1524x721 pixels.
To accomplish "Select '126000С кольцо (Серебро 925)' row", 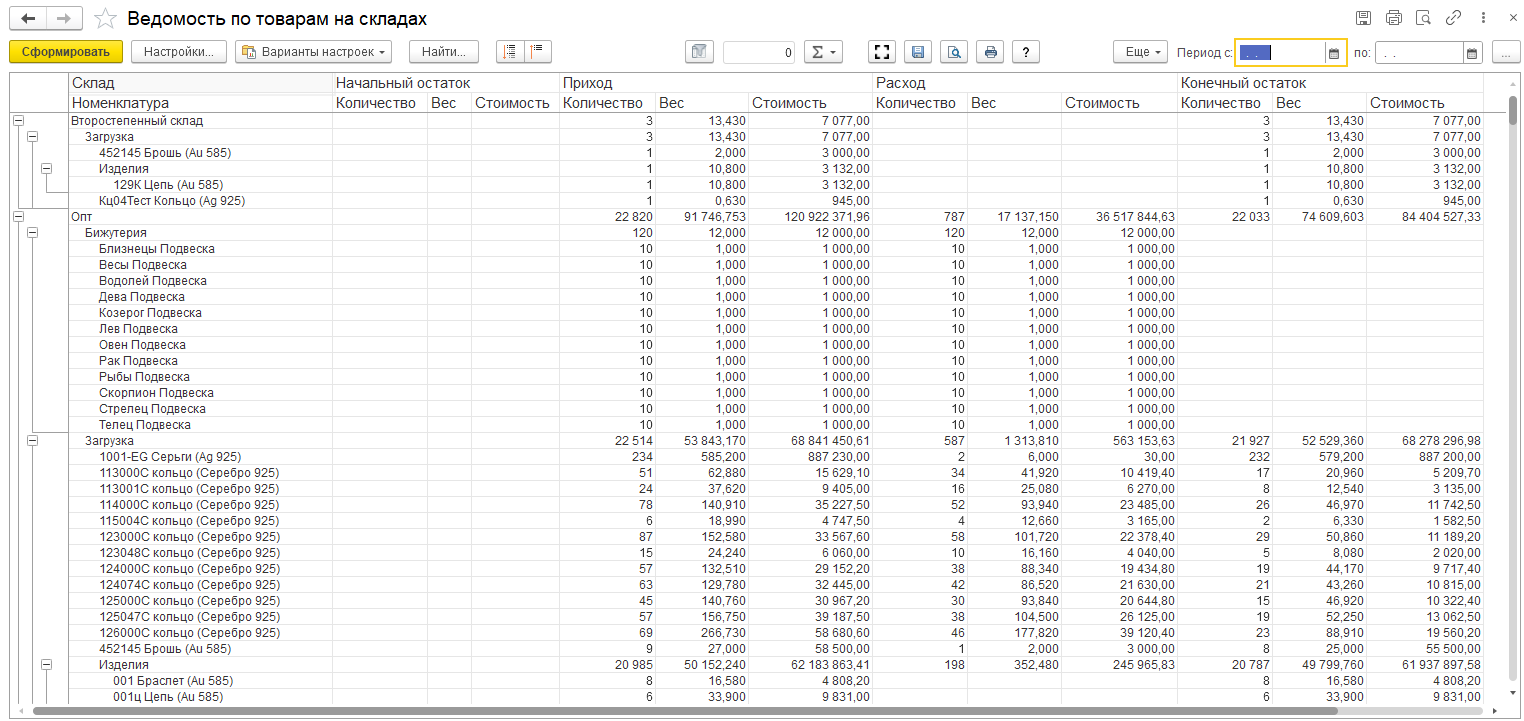I will tap(776, 633).
